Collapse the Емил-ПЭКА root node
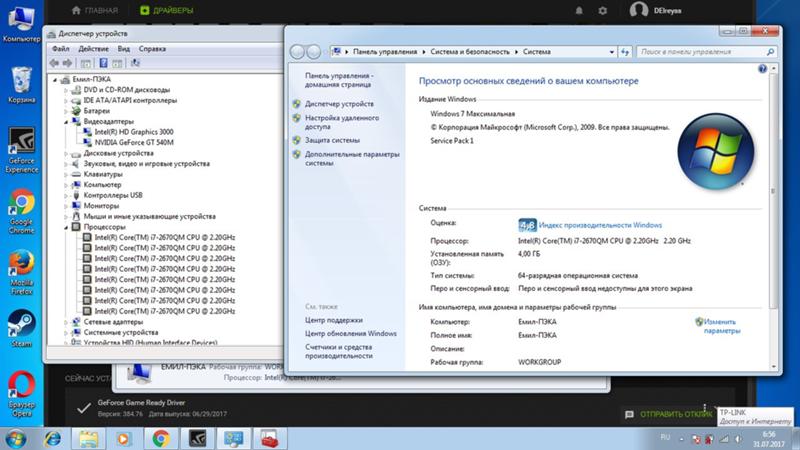Viewport: 800px width, 450px height. point(55,80)
